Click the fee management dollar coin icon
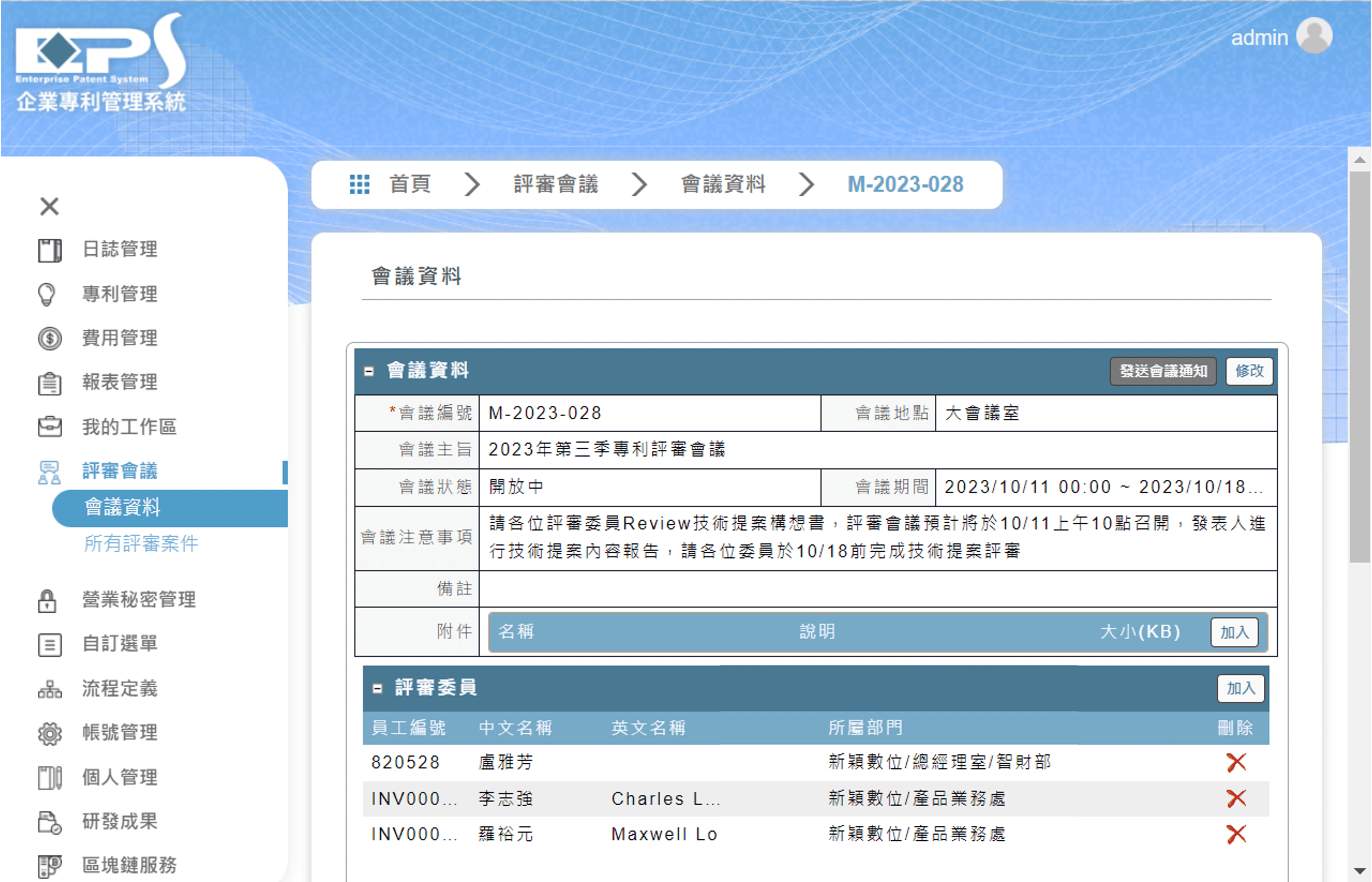1372x882 pixels. tap(50, 339)
